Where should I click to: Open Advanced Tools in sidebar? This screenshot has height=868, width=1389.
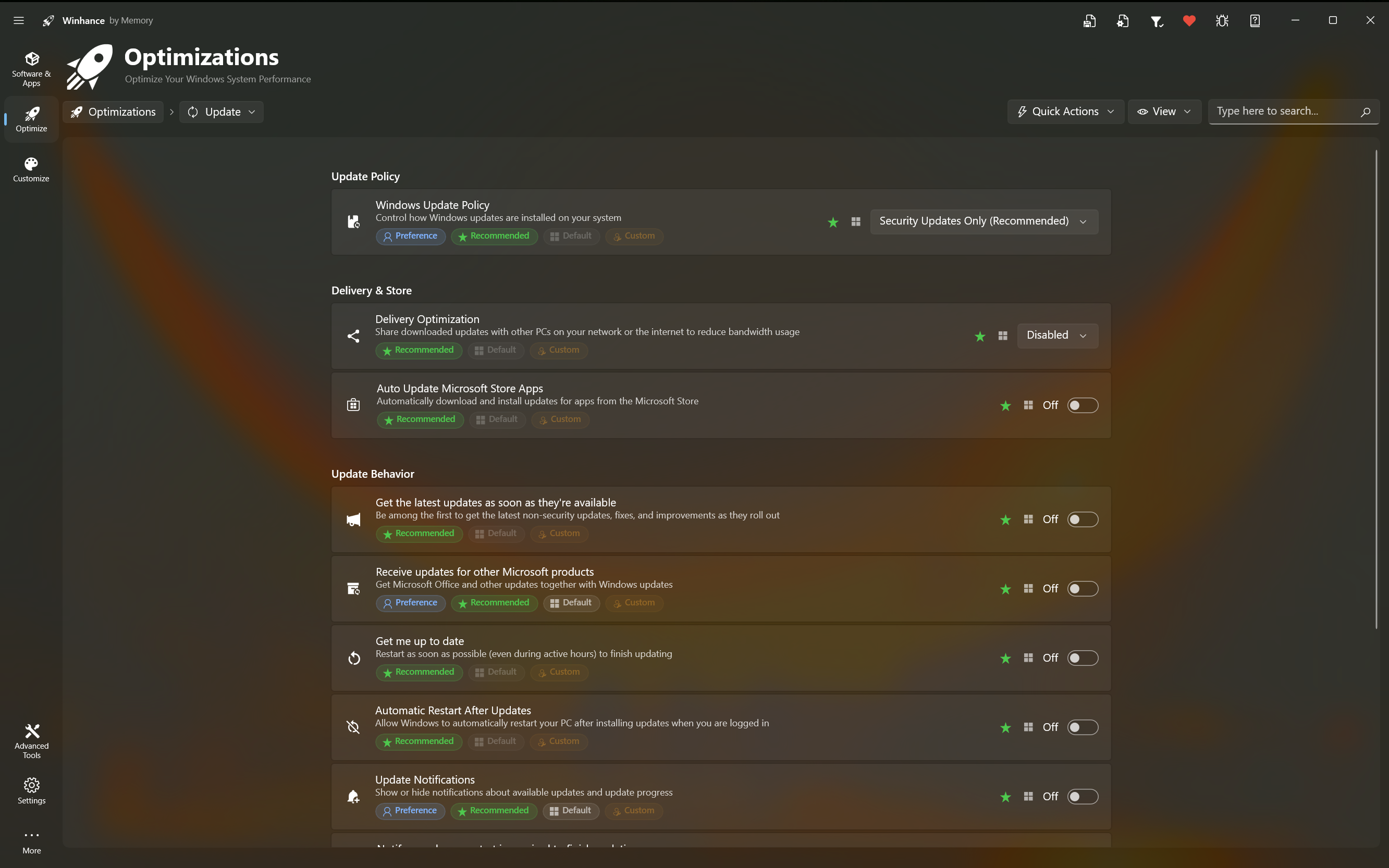click(32, 740)
